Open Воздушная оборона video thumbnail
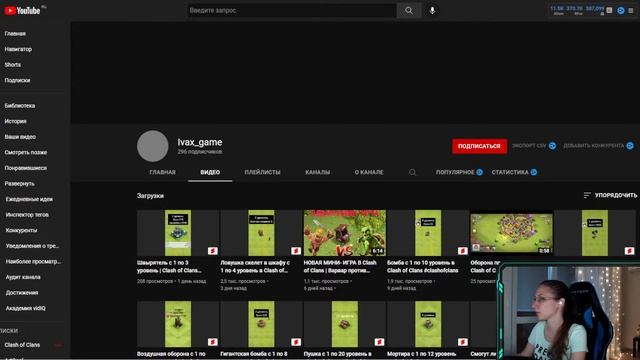The image size is (640, 360). click(178, 324)
